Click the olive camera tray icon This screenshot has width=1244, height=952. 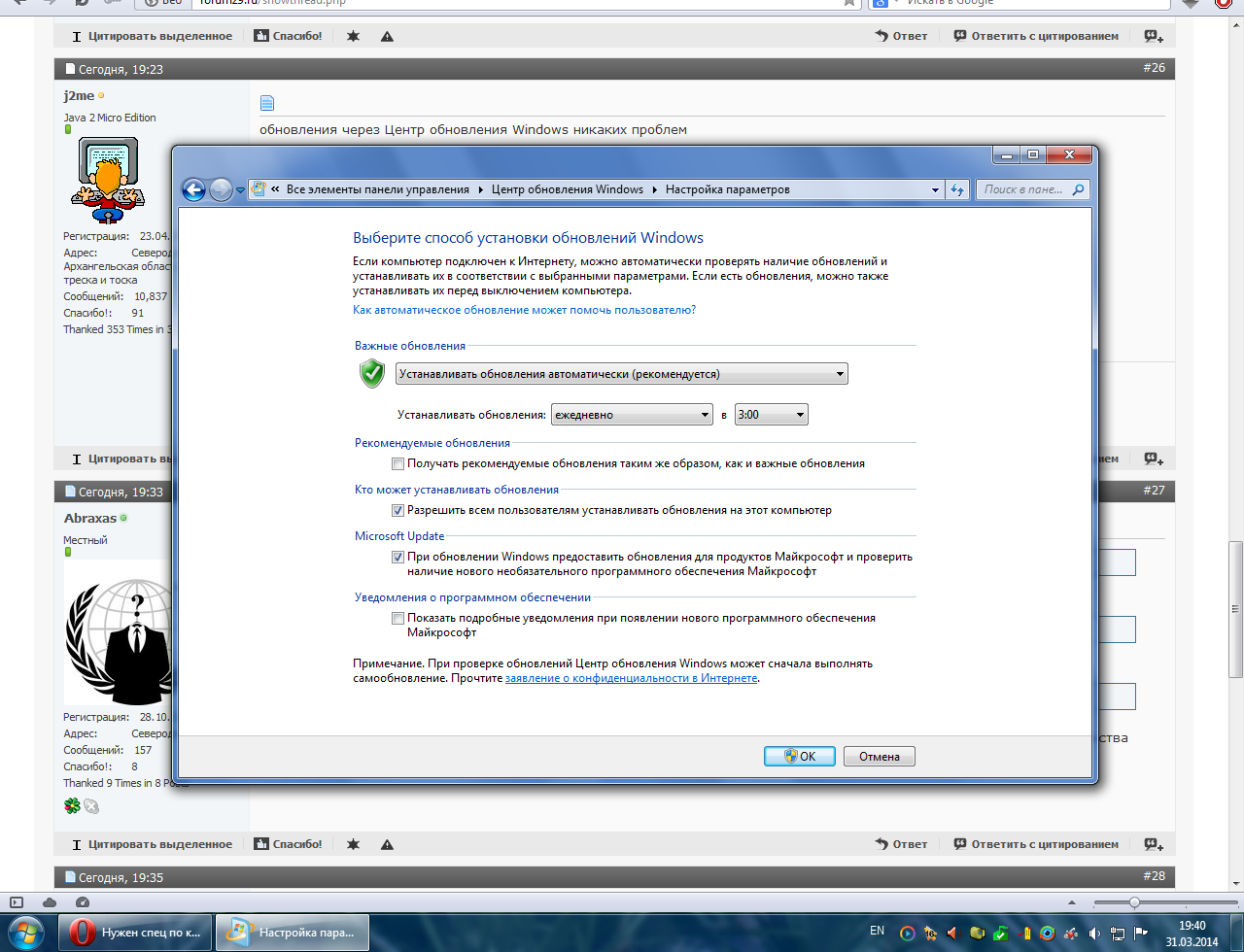(x=977, y=933)
